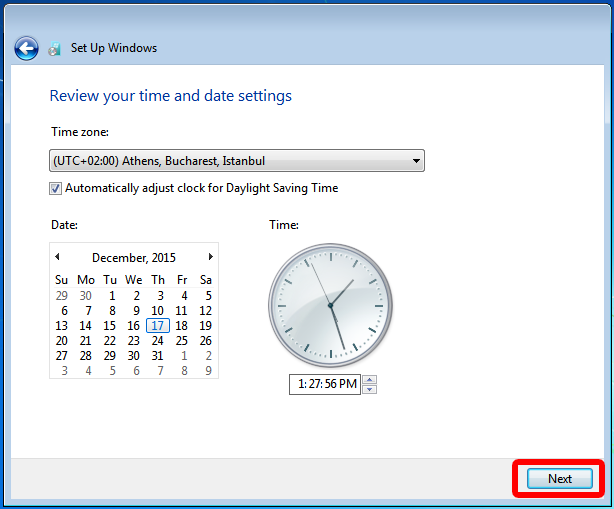Click the time input field
Image resolution: width=614 pixels, height=509 pixels.
(325, 384)
